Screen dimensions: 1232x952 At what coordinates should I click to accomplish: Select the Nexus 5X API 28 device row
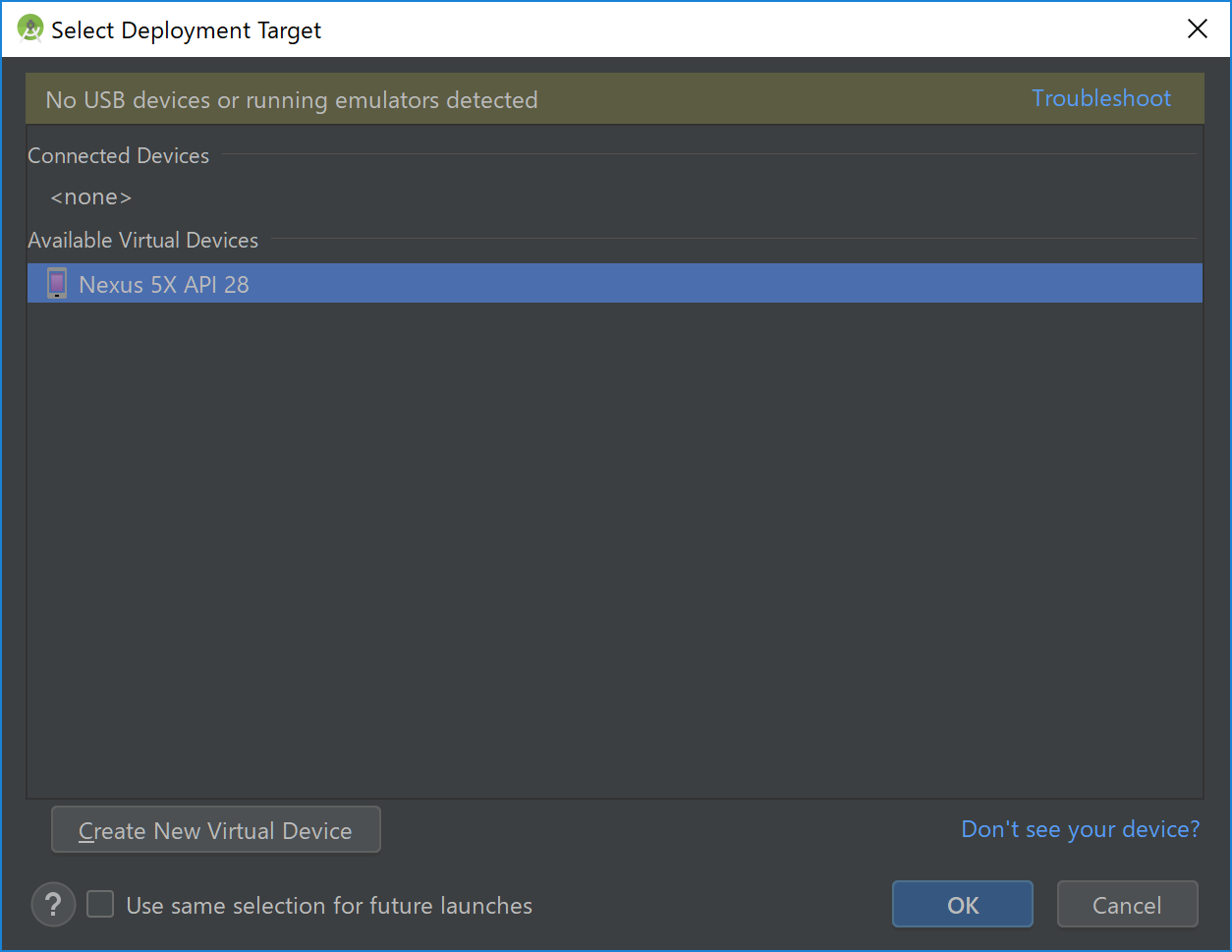click(615, 284)
